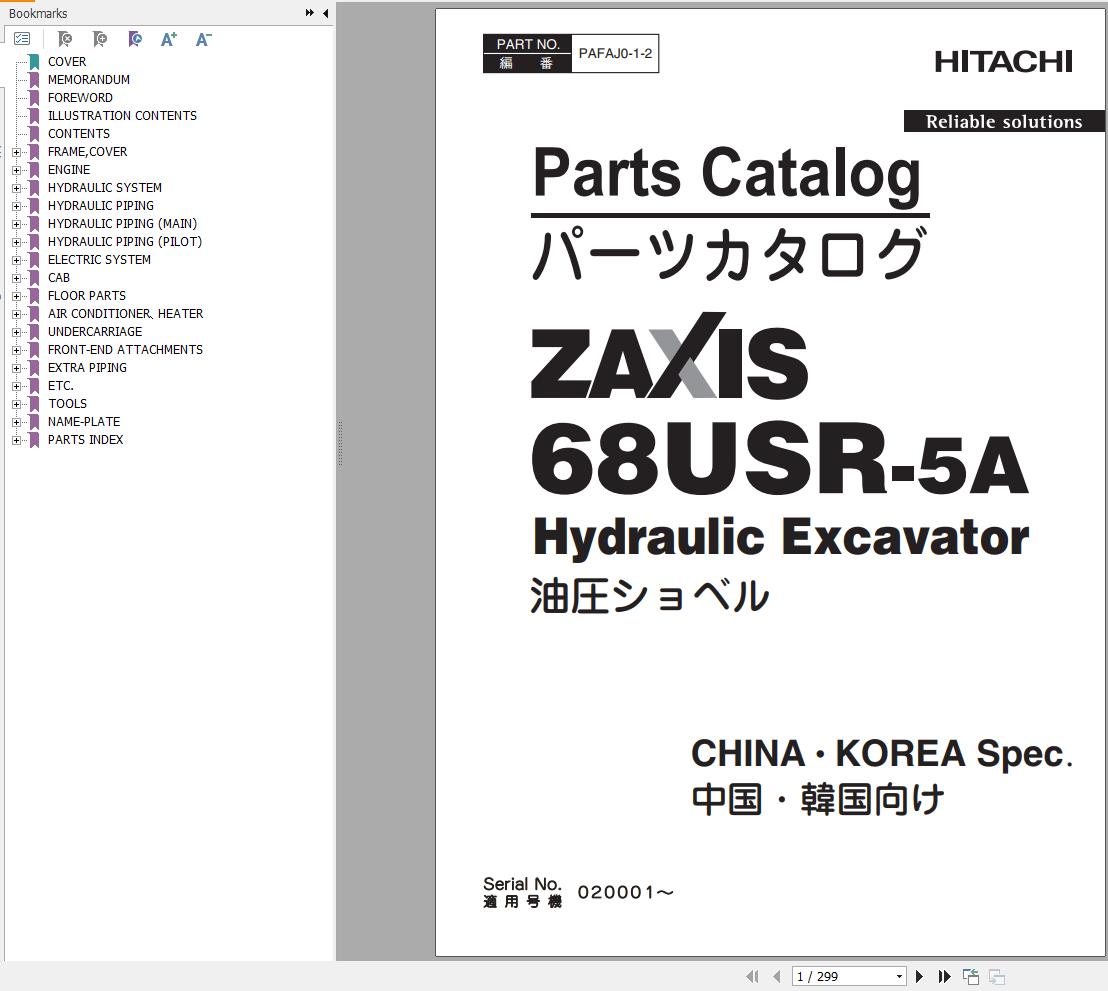Expand the NAME-PLATE bookmark
This screenshot has width=1108, height=991.
click(16, 422)
